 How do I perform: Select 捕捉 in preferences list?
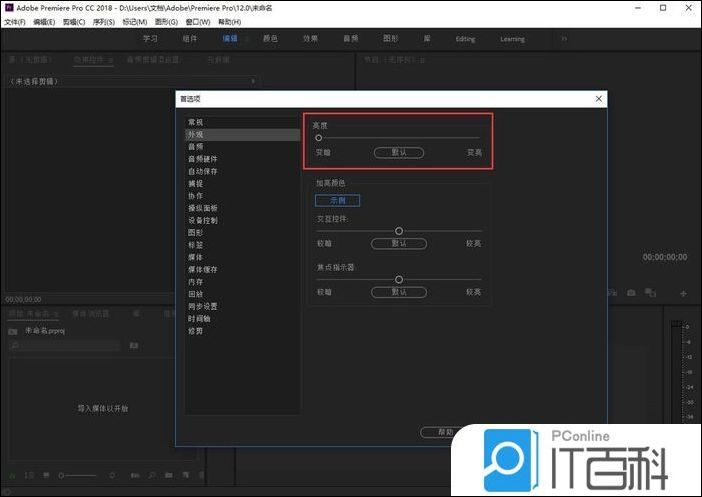pos(196,184)
